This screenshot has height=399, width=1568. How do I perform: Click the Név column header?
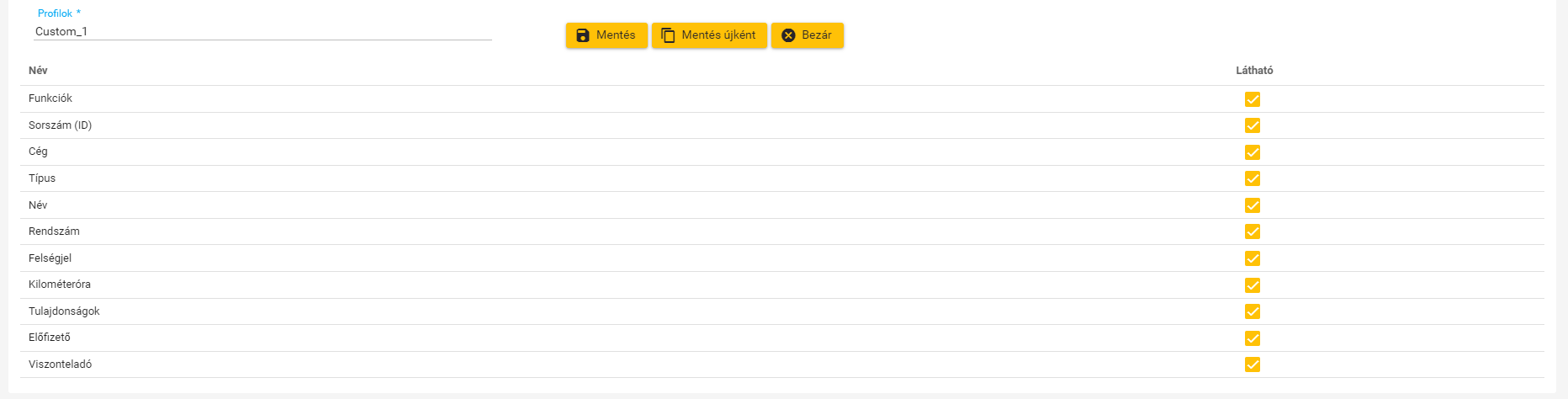click(38, 71)
